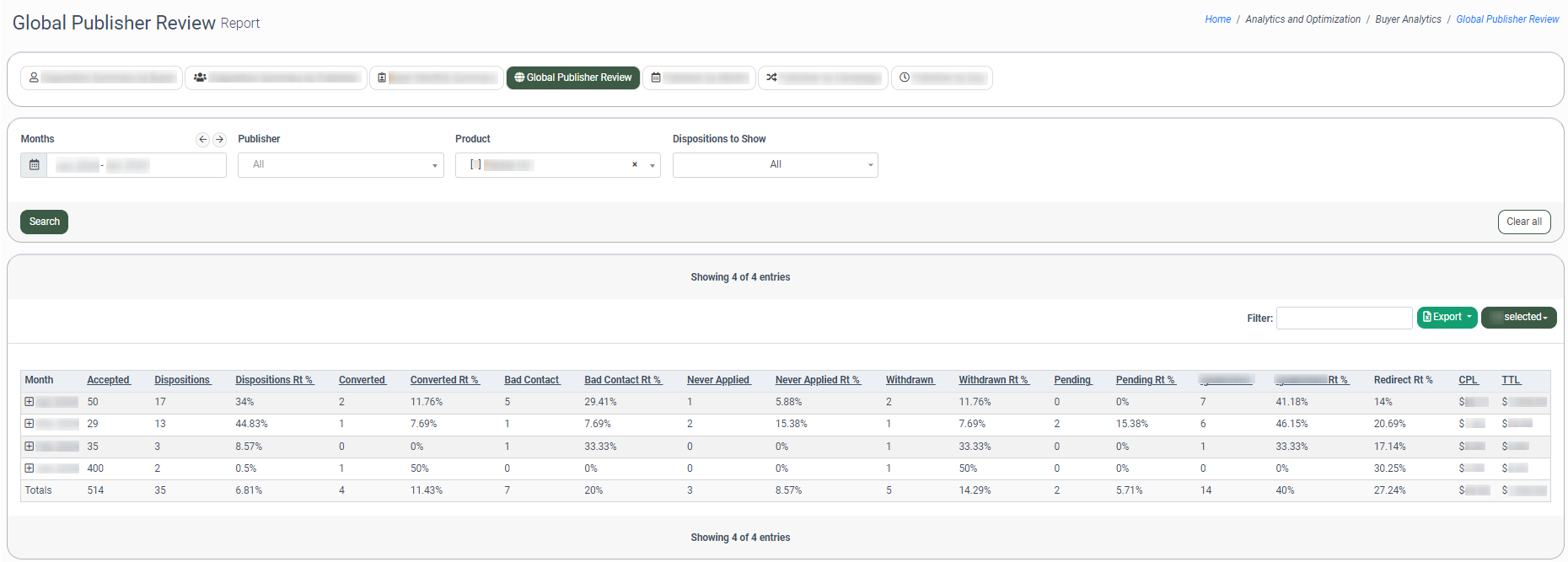Screen dimensions: 1568x562
Task: Open the columns selected dropdown button
Action: coord(1518,318)
